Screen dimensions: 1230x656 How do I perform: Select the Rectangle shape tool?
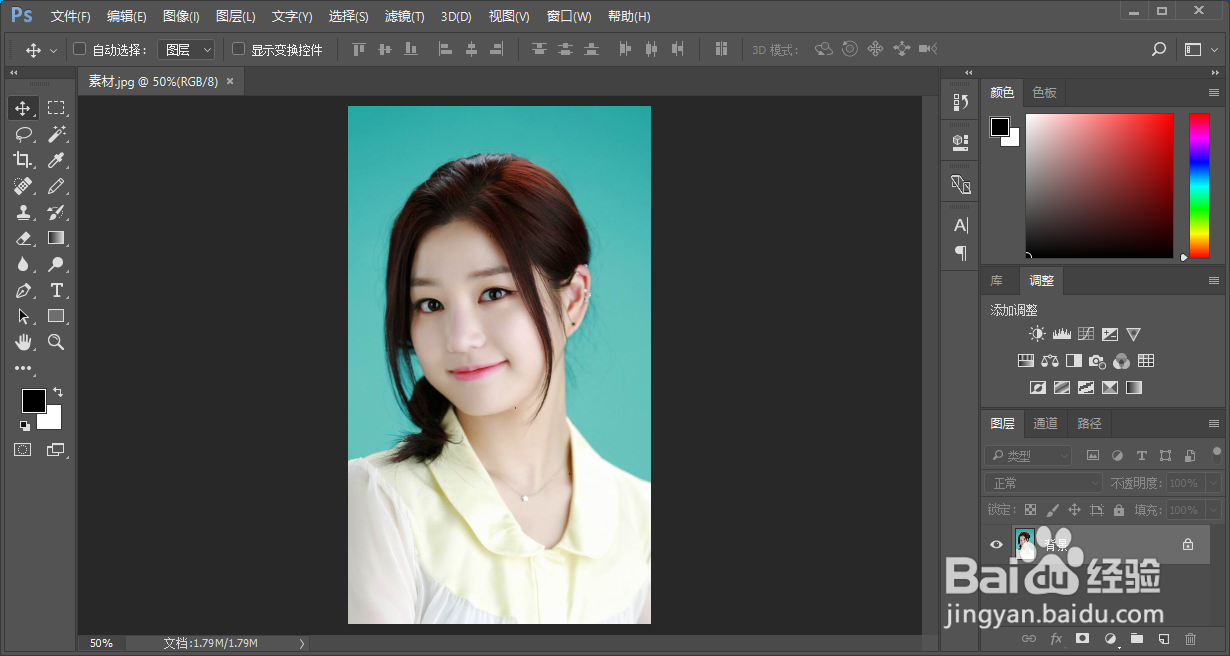click(x=57, y=316)
